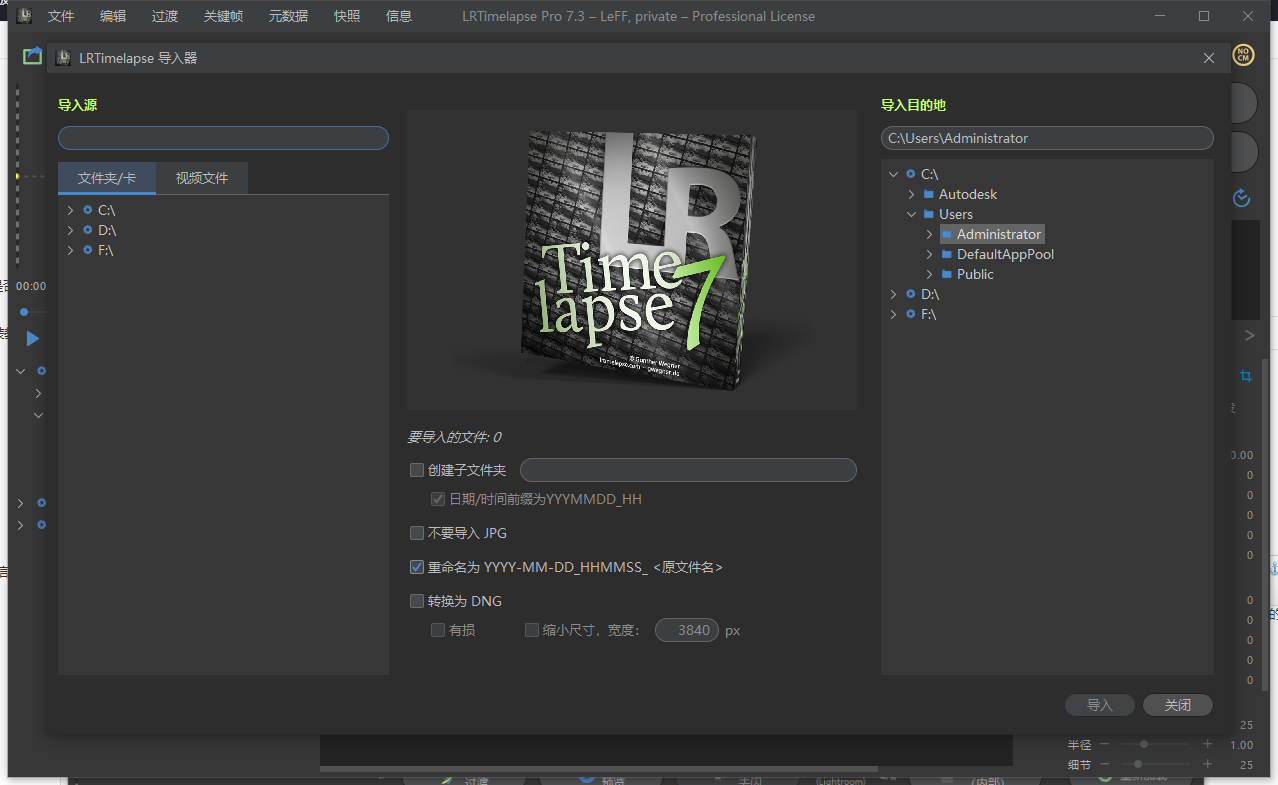Expand D:\ in the destination tree
The image size is (1278, 785).
893,294
